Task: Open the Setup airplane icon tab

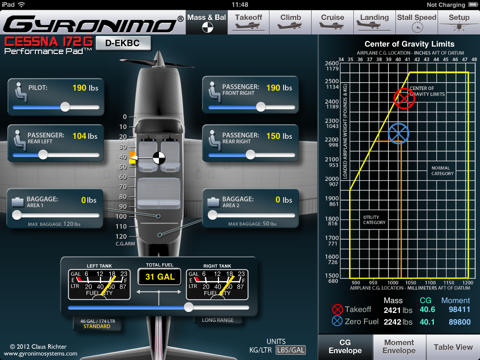Action: [x=459, y=22]
